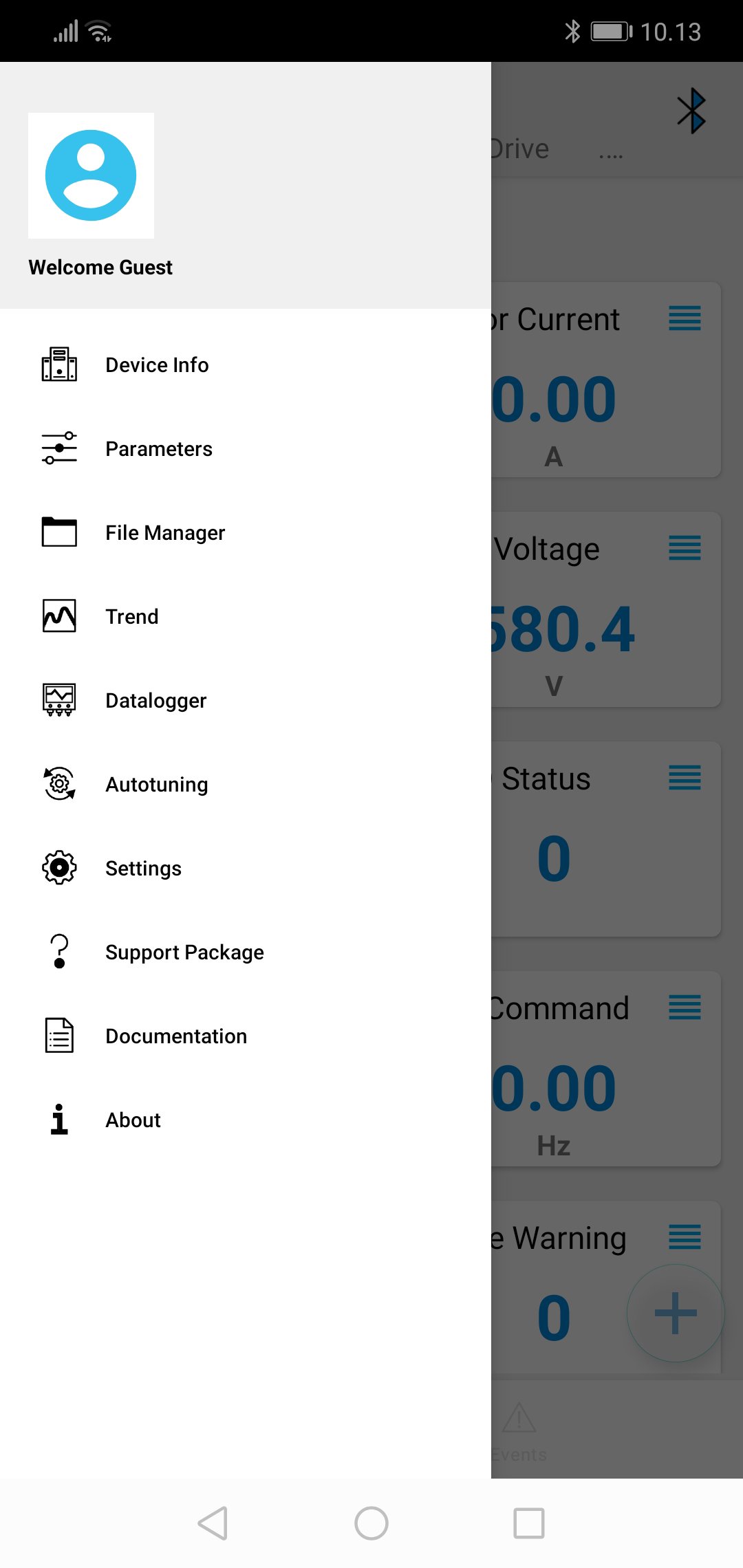Tap the Device Info icon
Screen dimensions: 743x1568
click(x=59, y=364)
